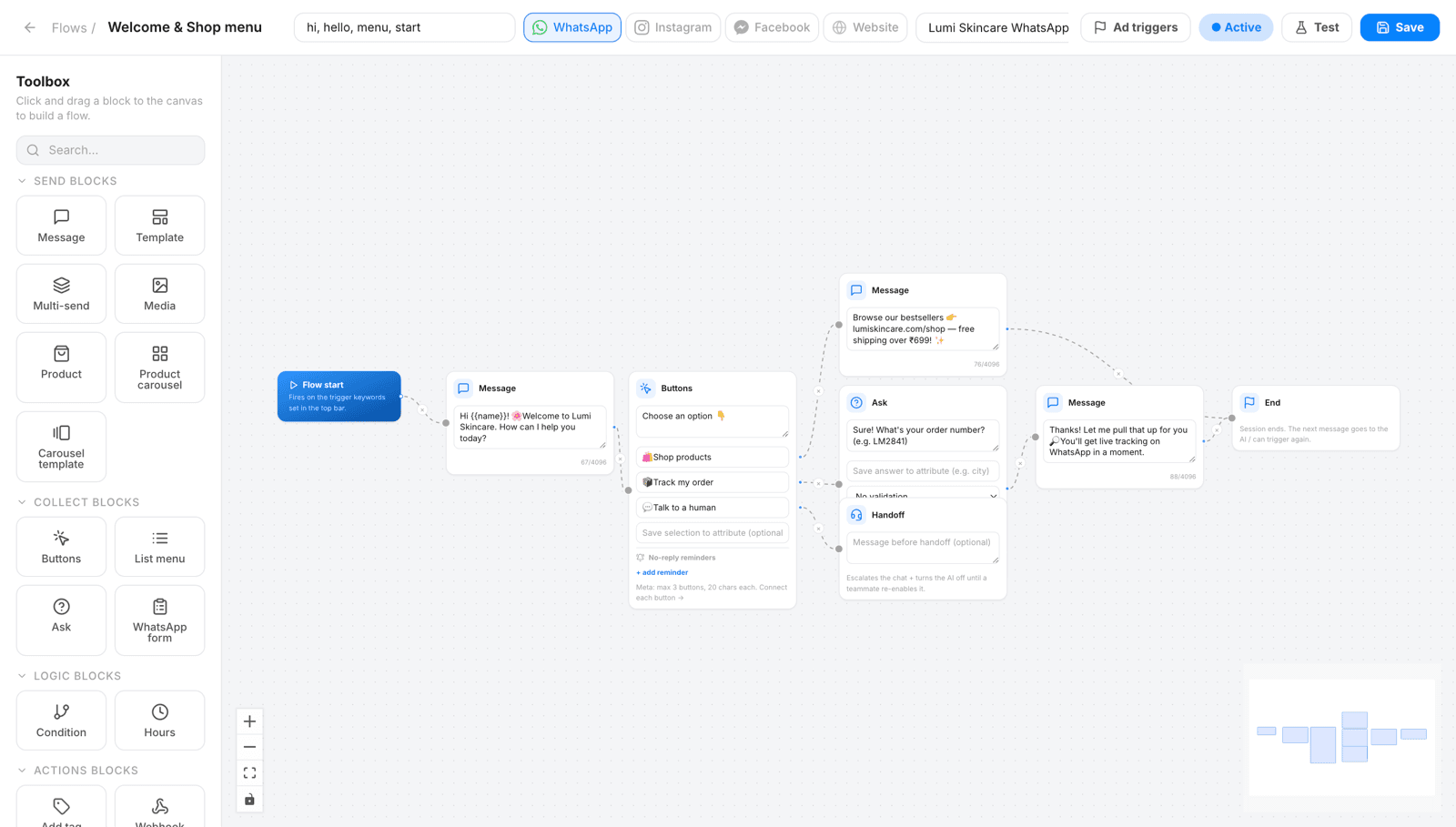Click the Talk to a human option
The image size is (1456, 827).
pos(713,508)
